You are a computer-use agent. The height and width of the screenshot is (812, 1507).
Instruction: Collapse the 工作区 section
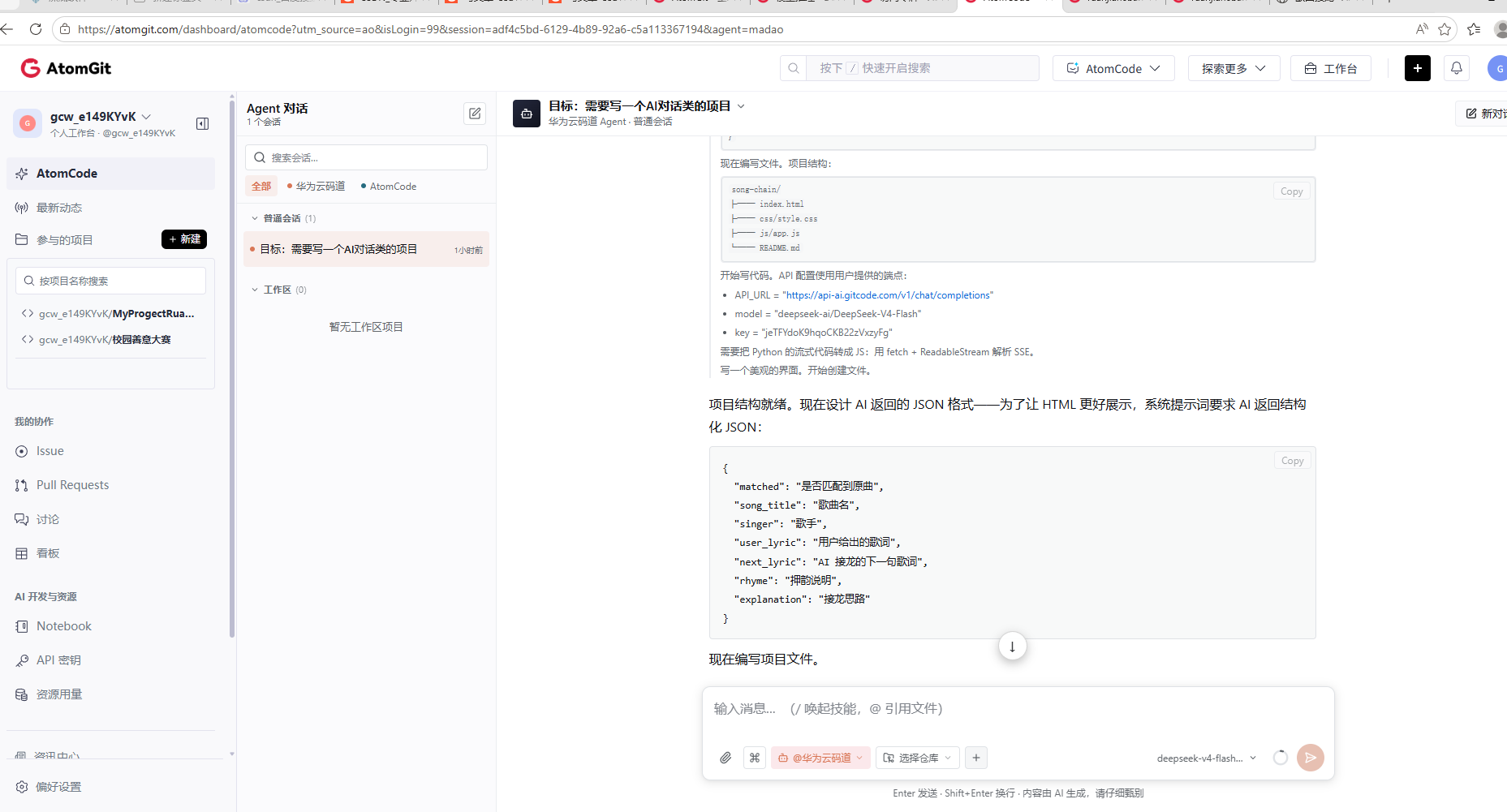(255, 290)
